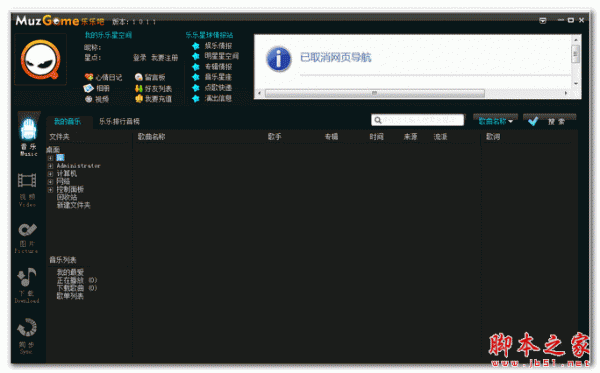Click the web panel horizontal scrollbar thumb
Viewport: 600px width, 373px height.
[x=375, y=93]
